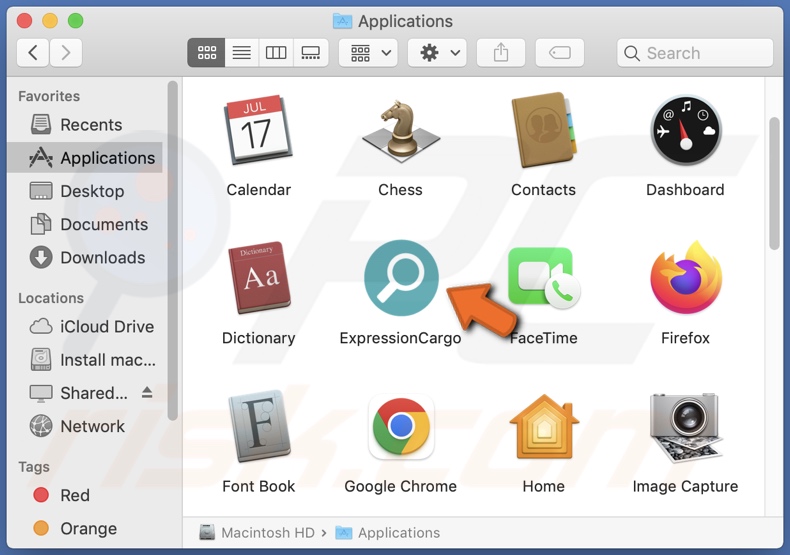The height and width of the screenshot is (555, 790).
Task: Open Install mac... volume in sidebar
Action: (x=85, y=360)
